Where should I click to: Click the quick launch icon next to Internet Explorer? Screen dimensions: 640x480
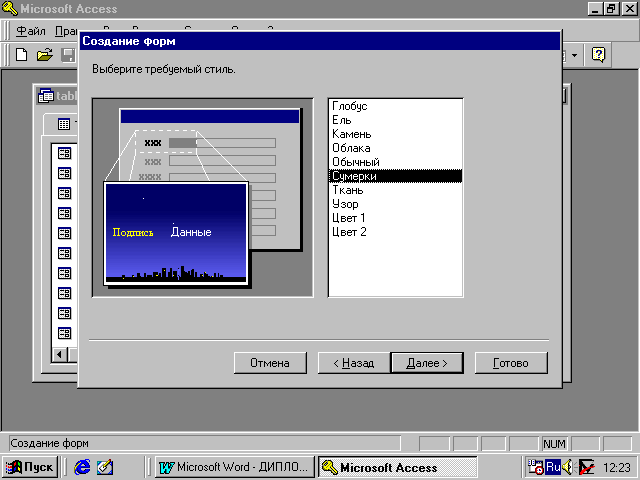105,467
